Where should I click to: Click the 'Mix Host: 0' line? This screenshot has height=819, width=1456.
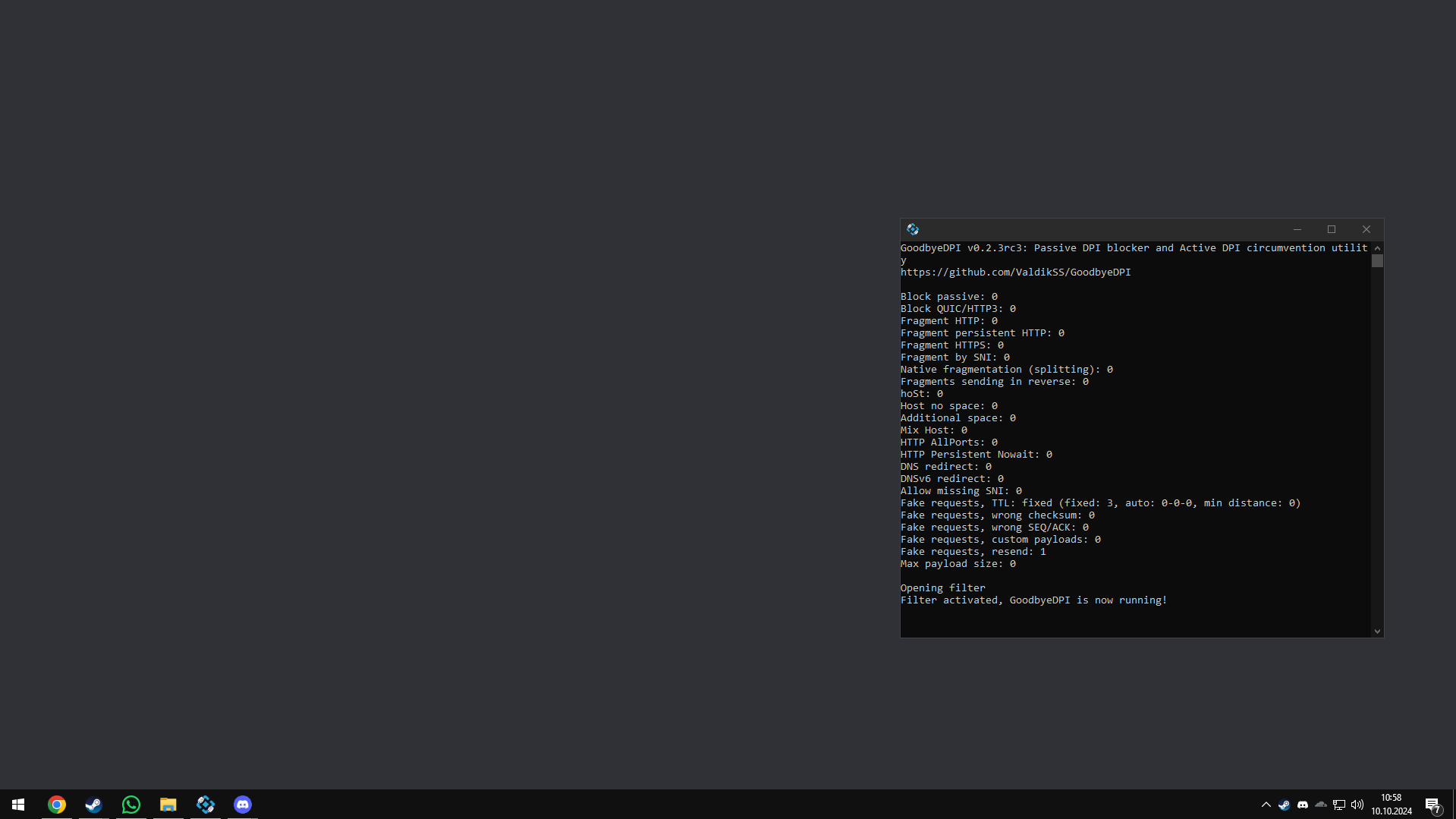(934, 430)
